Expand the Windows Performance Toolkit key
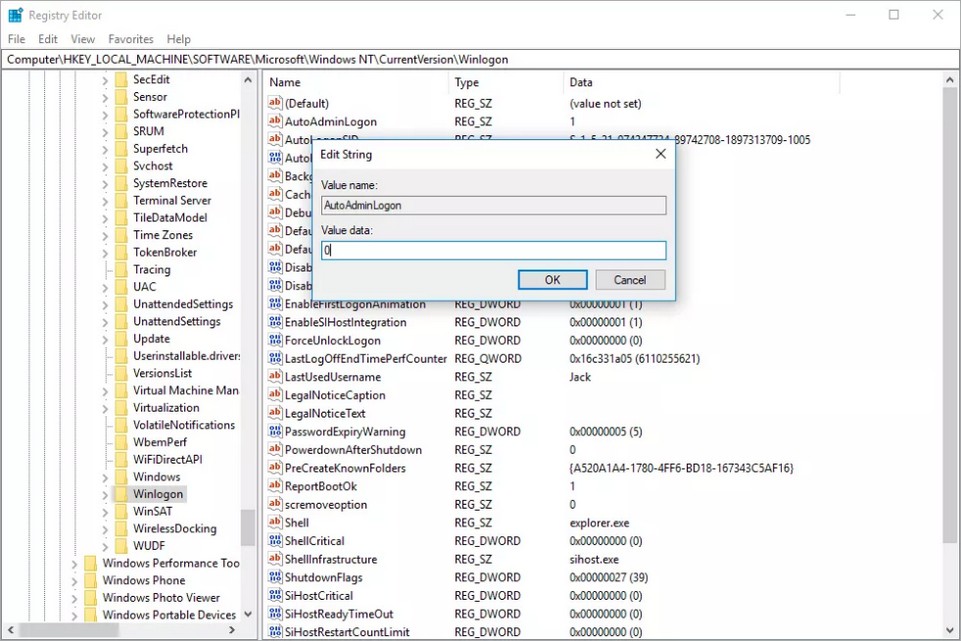The height and width of the screenshot is (641, 961). (74, 564)
